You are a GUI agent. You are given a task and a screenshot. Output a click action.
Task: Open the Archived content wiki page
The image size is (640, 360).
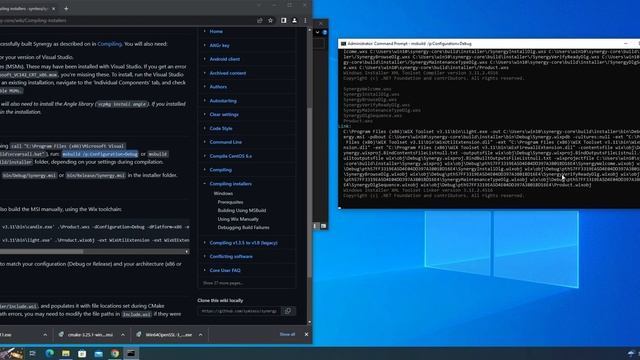tap(228, 73)
